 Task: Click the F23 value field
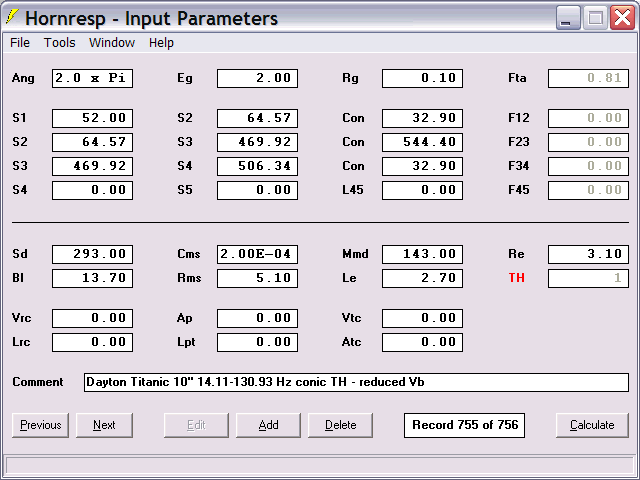588,142
